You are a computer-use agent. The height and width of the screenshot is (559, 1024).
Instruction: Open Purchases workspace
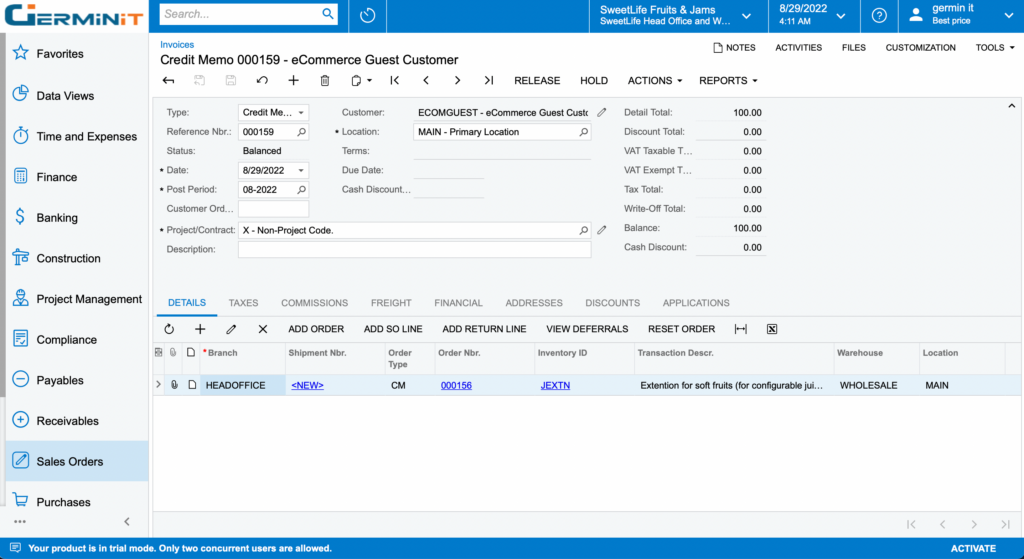point(77,502)
